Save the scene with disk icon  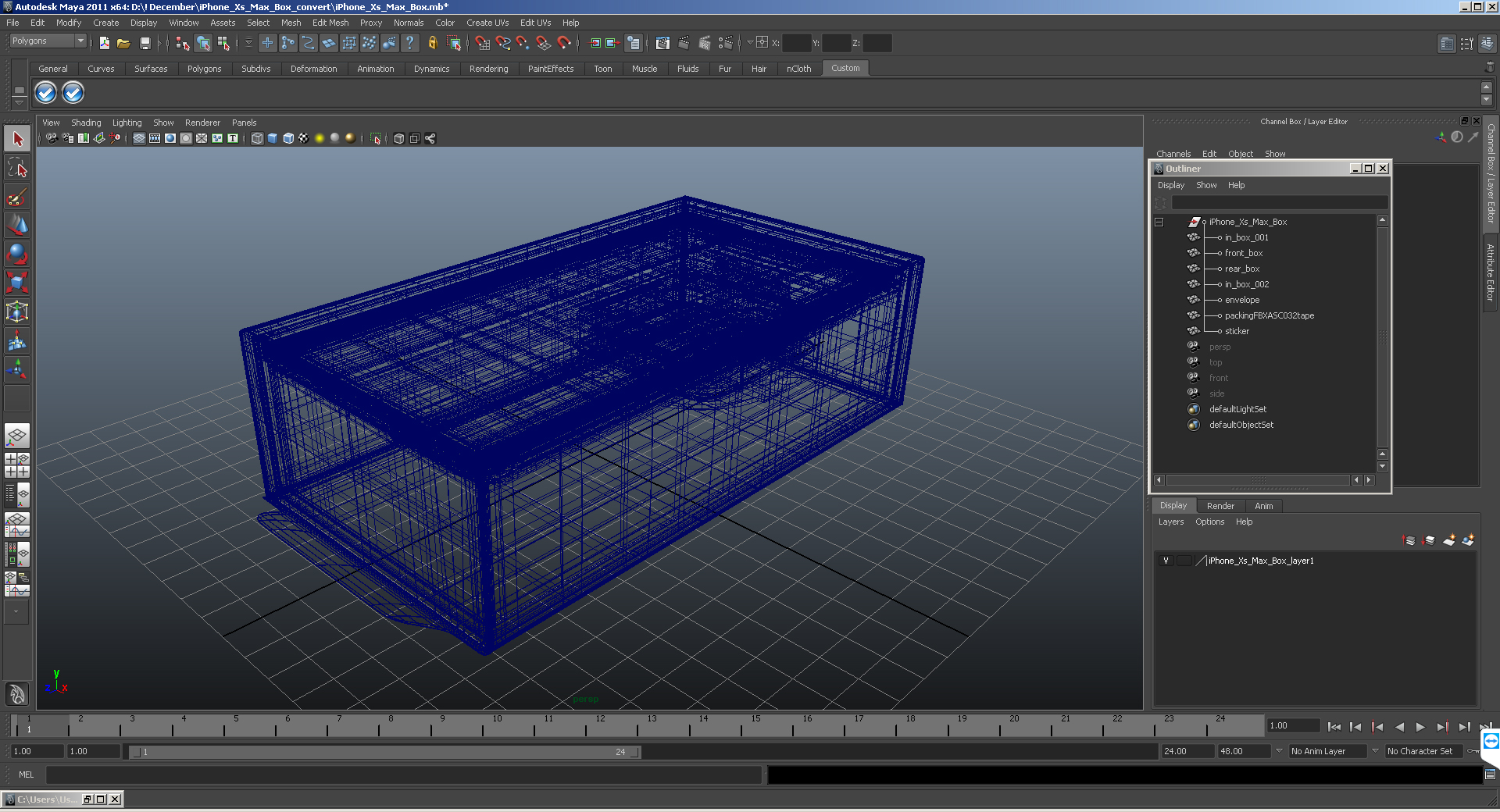(145, 43)
